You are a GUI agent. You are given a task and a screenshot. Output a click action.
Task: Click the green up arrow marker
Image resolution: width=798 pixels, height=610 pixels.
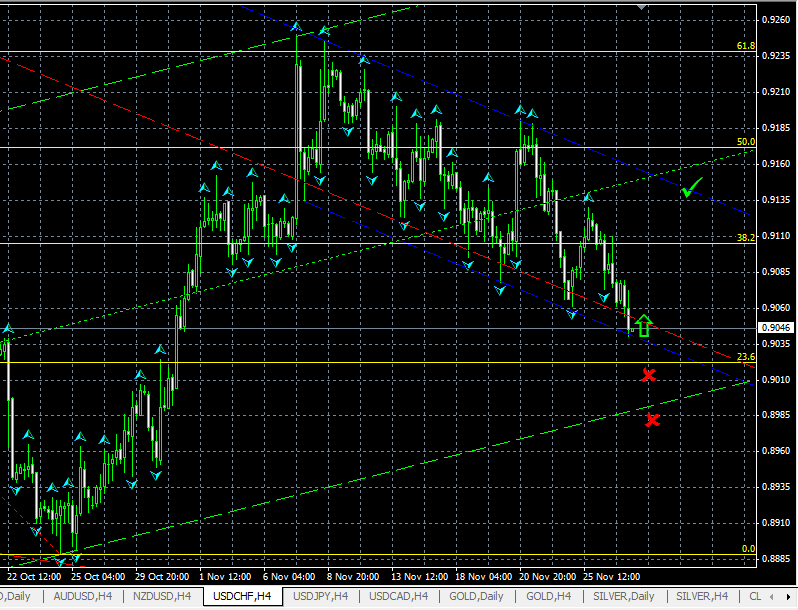643,325
